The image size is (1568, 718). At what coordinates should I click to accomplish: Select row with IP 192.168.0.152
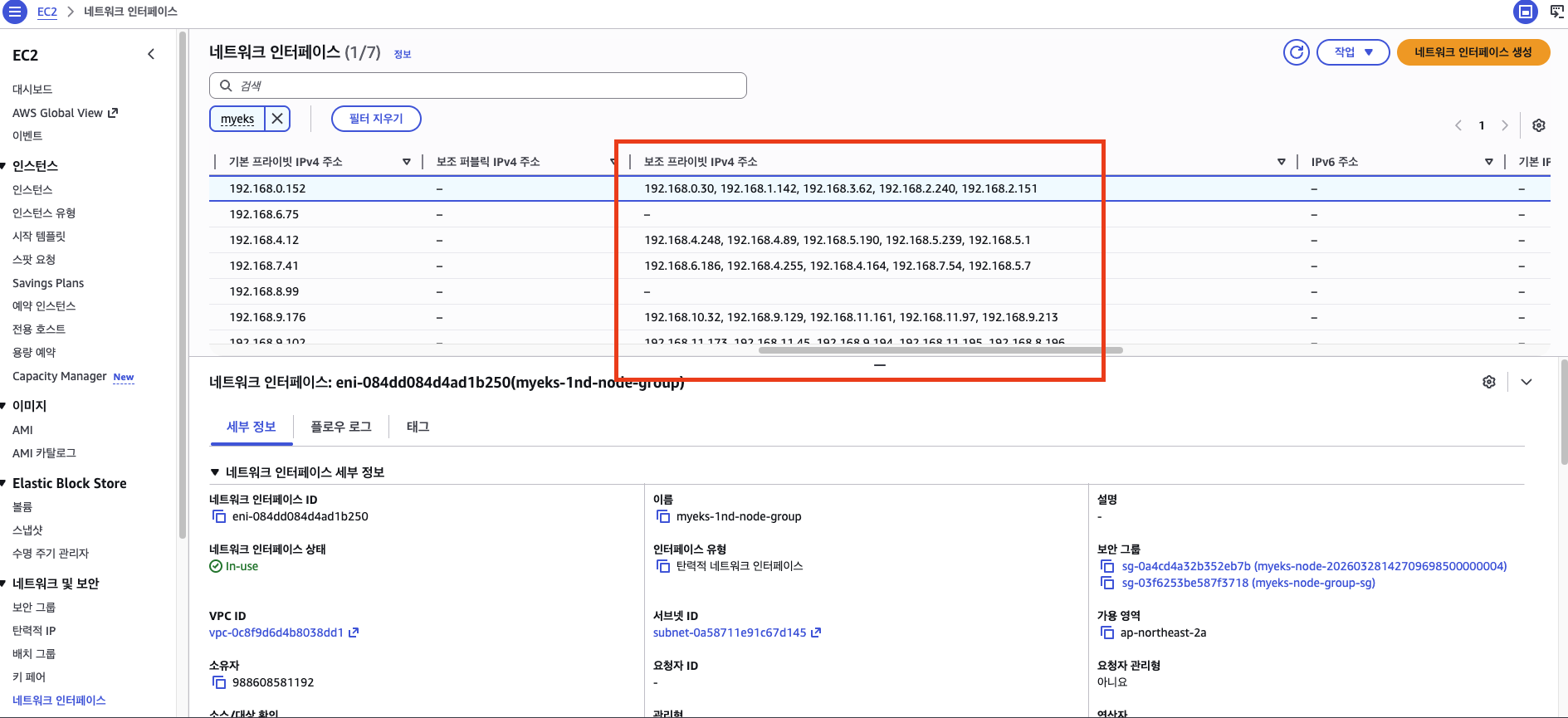[880, 188]
